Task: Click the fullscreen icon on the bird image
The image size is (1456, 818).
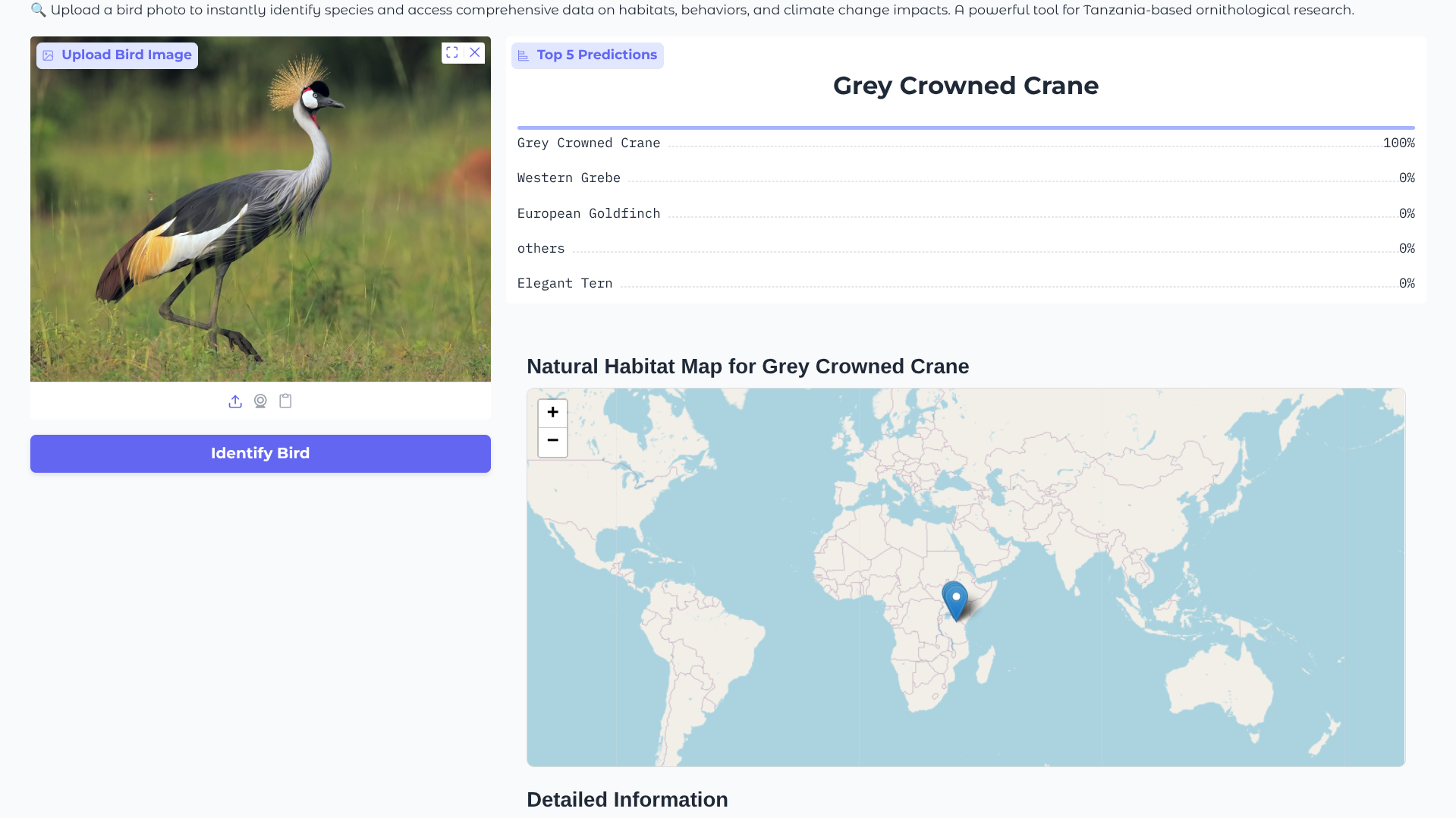Action: coord(452,52)
